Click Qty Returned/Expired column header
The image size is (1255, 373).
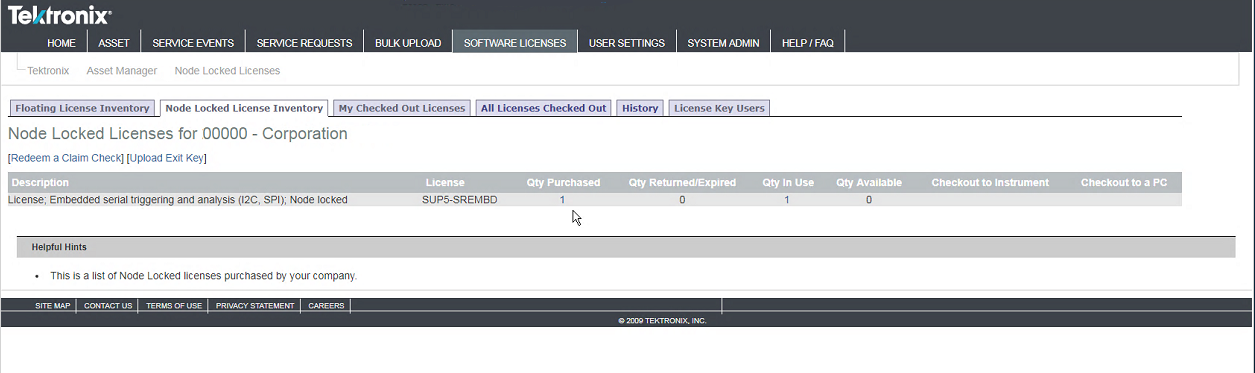[682, 183]
